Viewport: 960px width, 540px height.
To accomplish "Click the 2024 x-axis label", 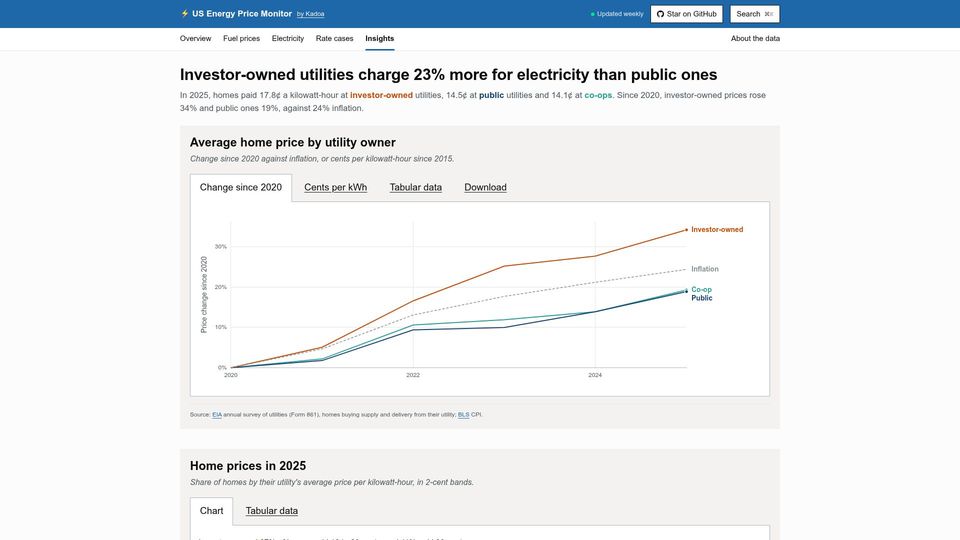I will [595, 375].
